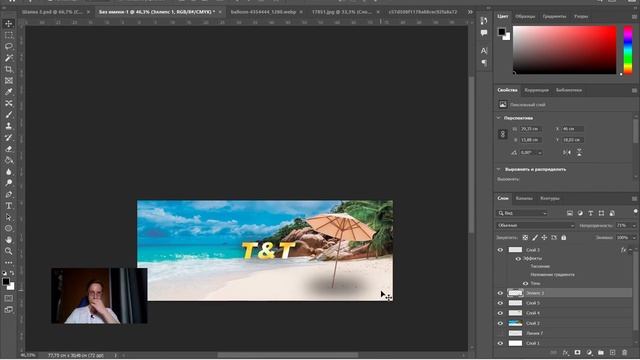Select the Eyedropper tool
This screenshot has width=640, height=360.
(x=9, y=92)
